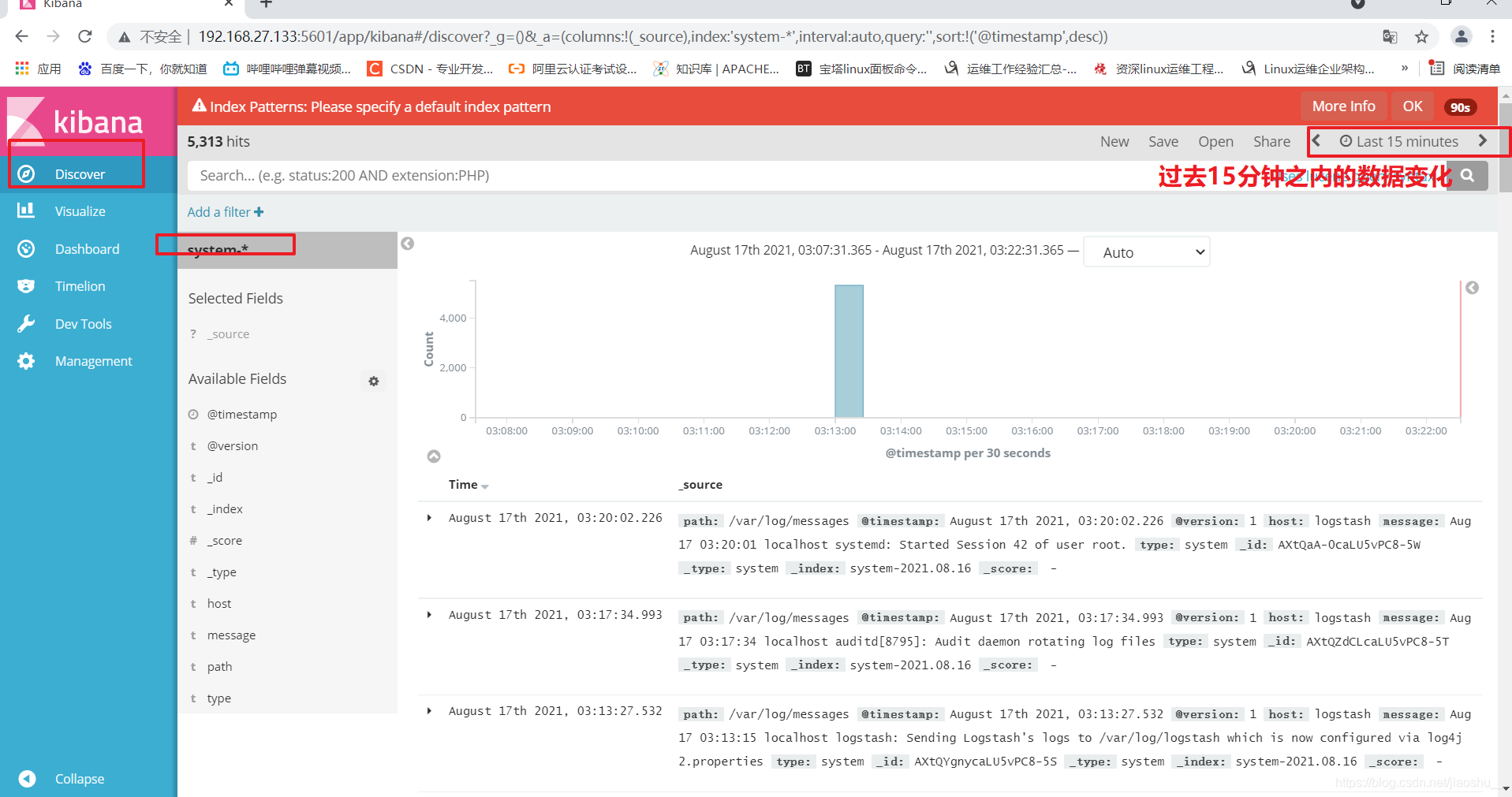
Task: Open Chrome three-dot menu
Action: (1492, 36)
